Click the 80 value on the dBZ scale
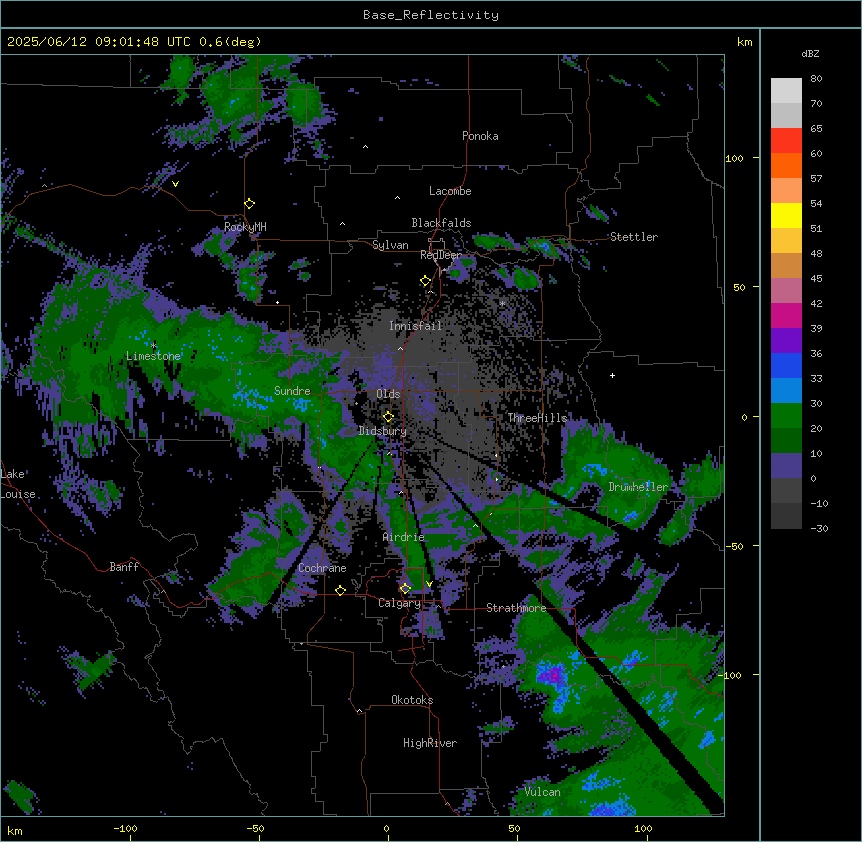 (x=816, y=79)
